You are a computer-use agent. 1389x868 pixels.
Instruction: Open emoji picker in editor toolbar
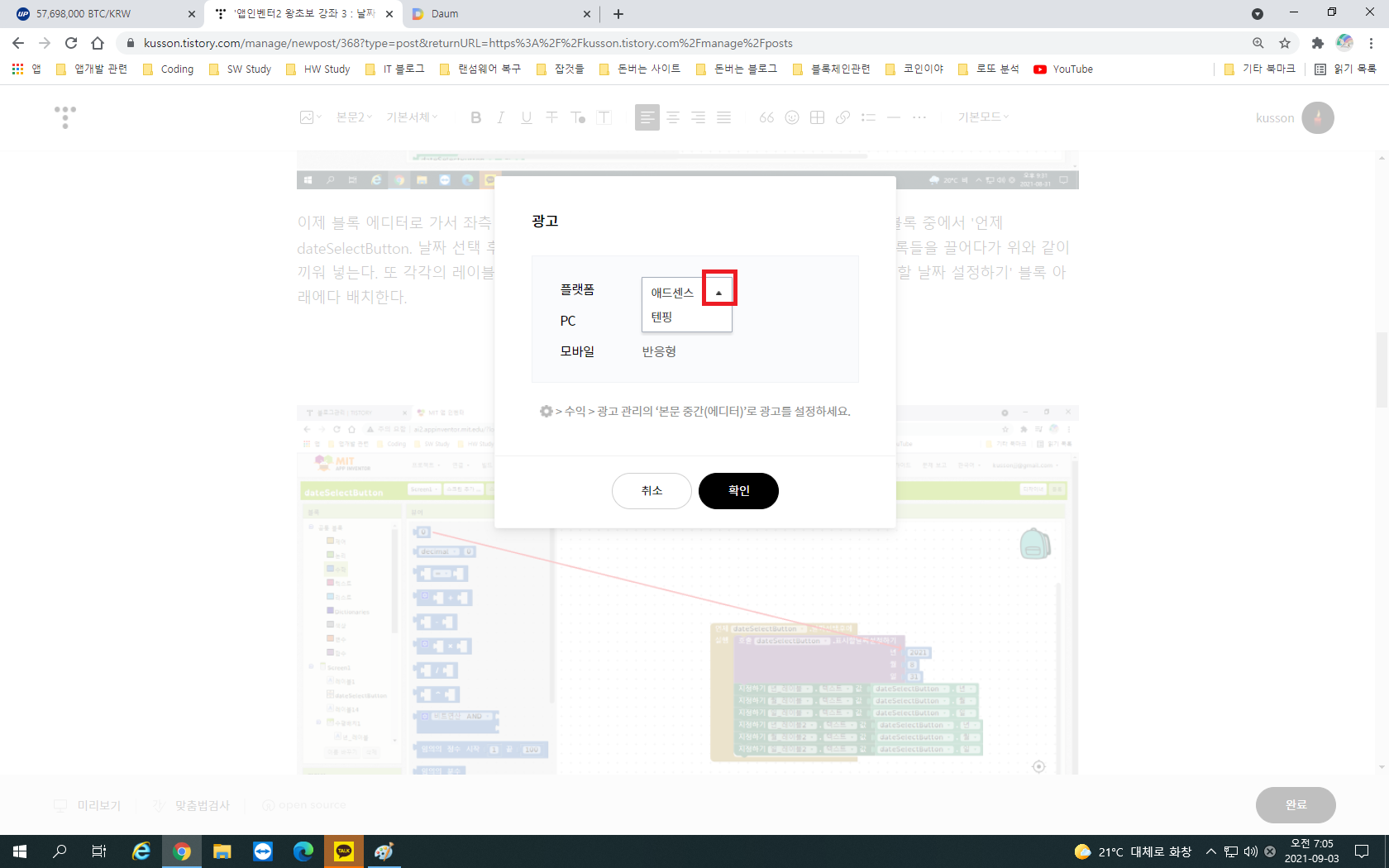792,117
